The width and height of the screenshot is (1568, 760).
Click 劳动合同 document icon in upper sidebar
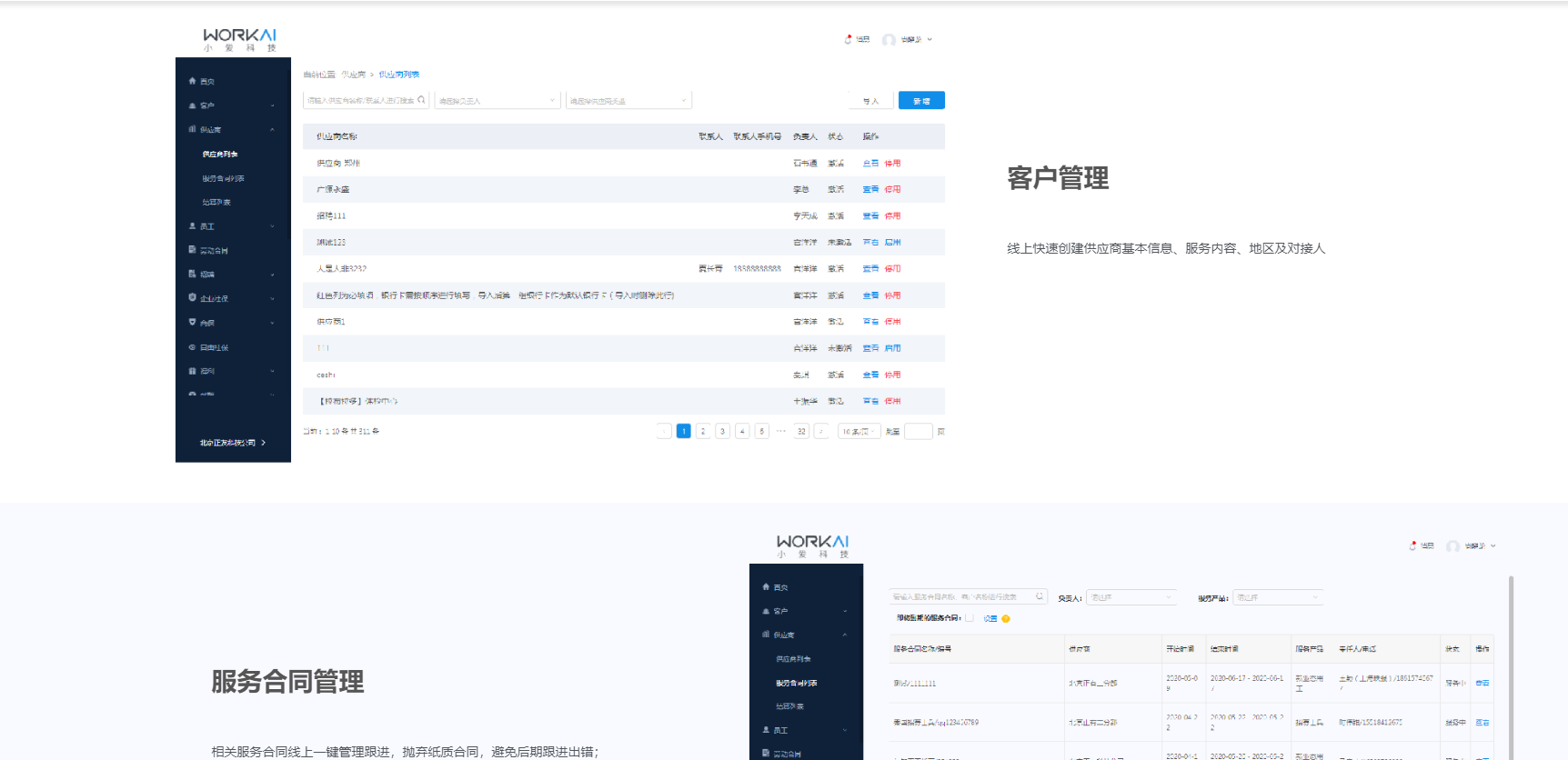[192, 250]
